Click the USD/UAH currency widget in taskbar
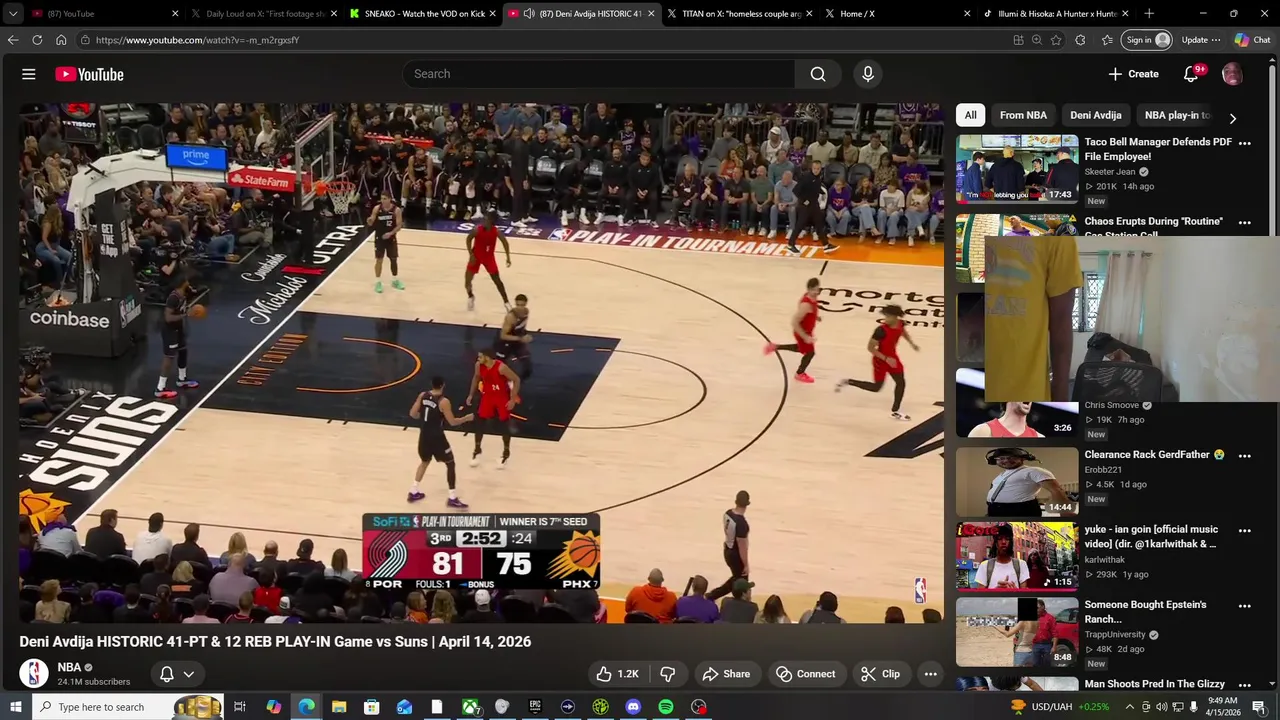Screen dimensions: 1280x720 click(1058, 707)
